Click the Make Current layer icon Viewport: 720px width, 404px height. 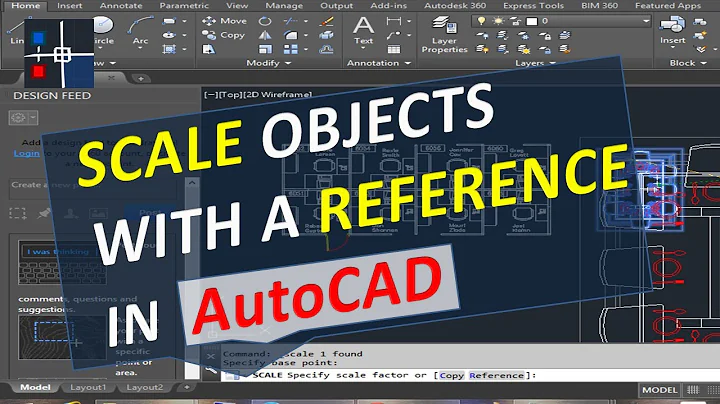(x=565, y=35)
